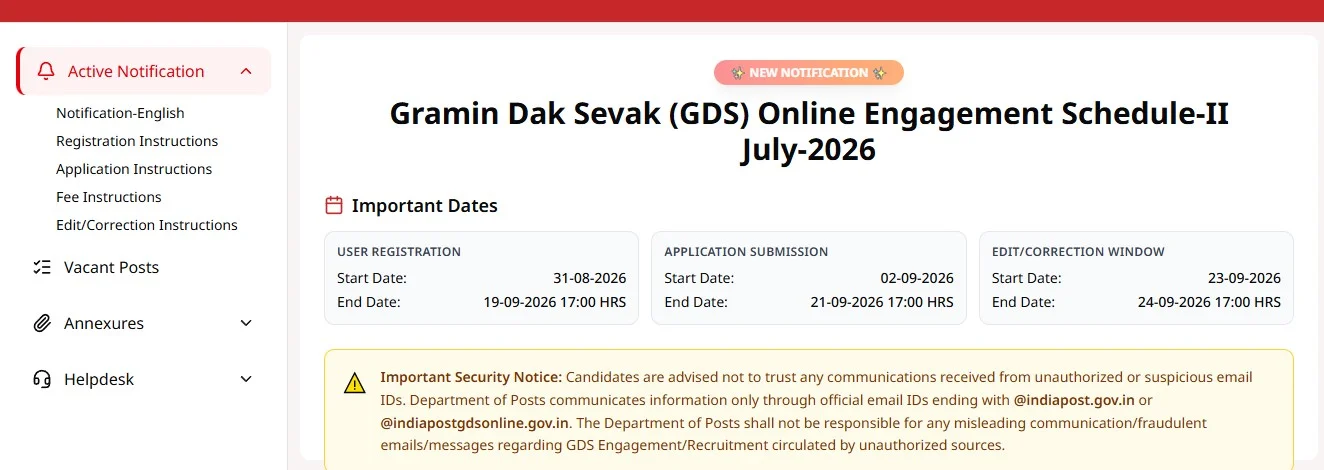
Task: Open Fee Instructions
Action: click(109, 197)
